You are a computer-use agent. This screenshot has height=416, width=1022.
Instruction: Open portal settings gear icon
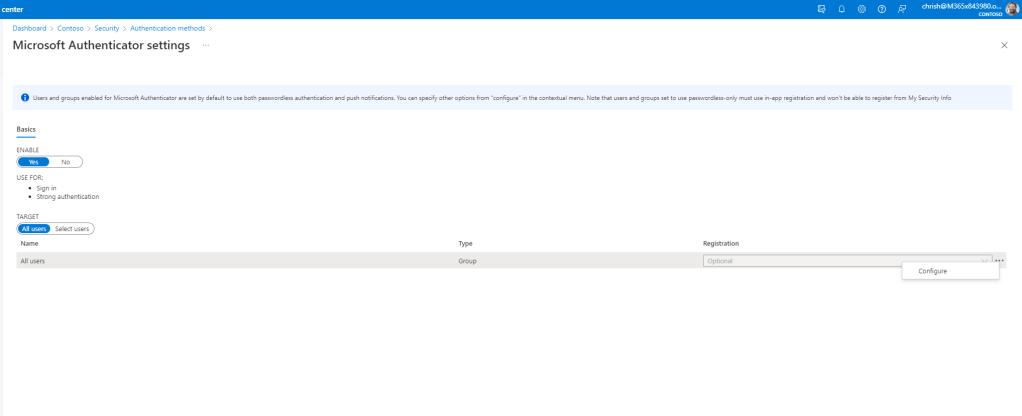[860, 9]
